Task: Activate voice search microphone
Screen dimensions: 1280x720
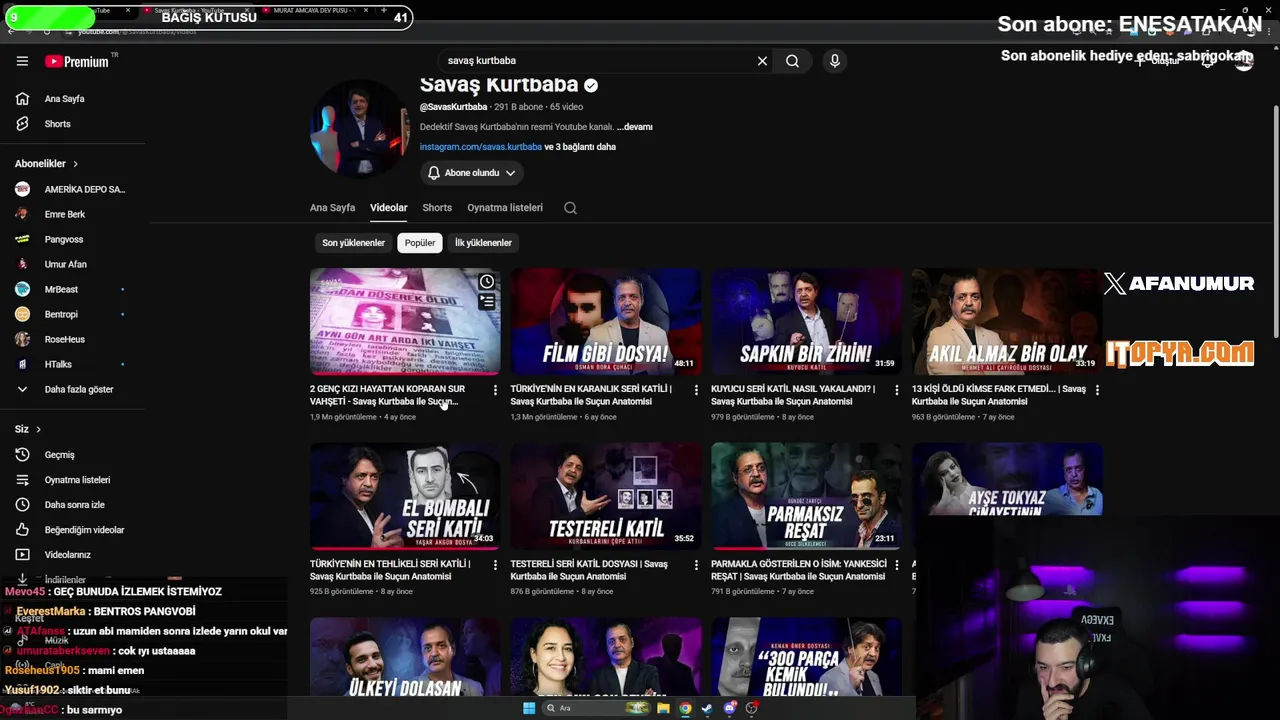Action: click(835, 61)
